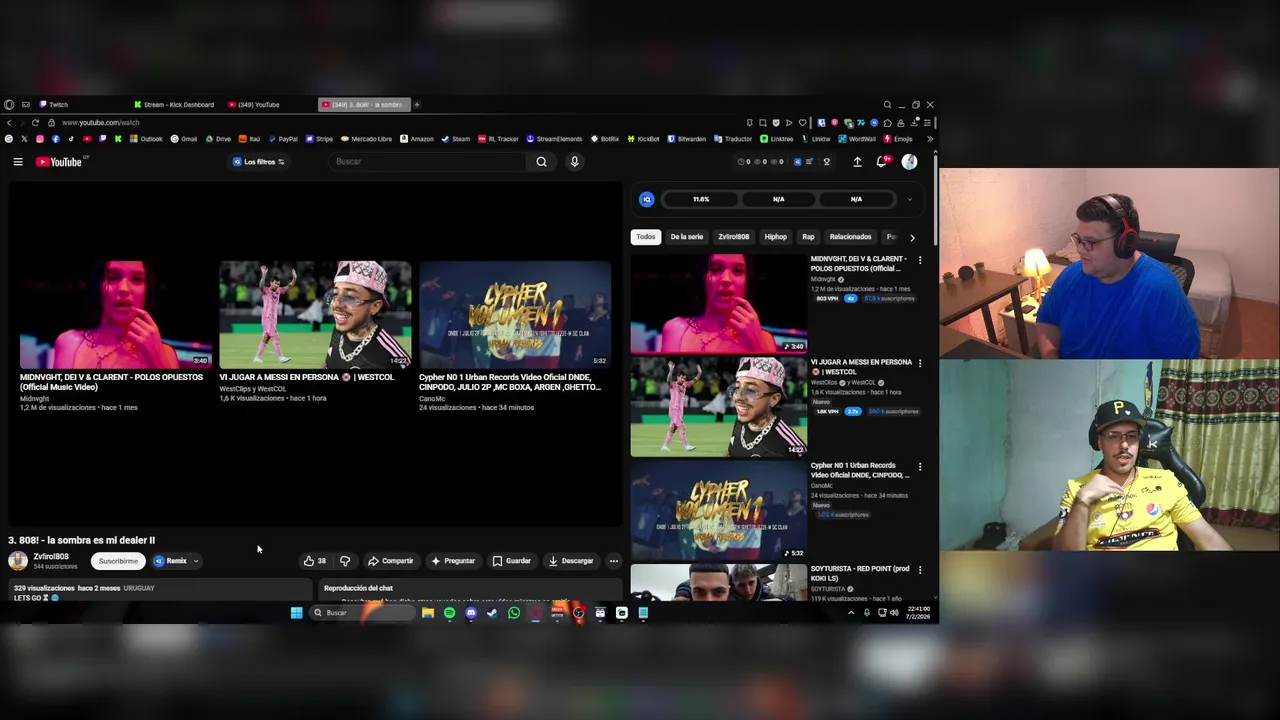Open the PayPal bookmark
The width and height of the screenshot is (1280, 720).
click(282, 139)
